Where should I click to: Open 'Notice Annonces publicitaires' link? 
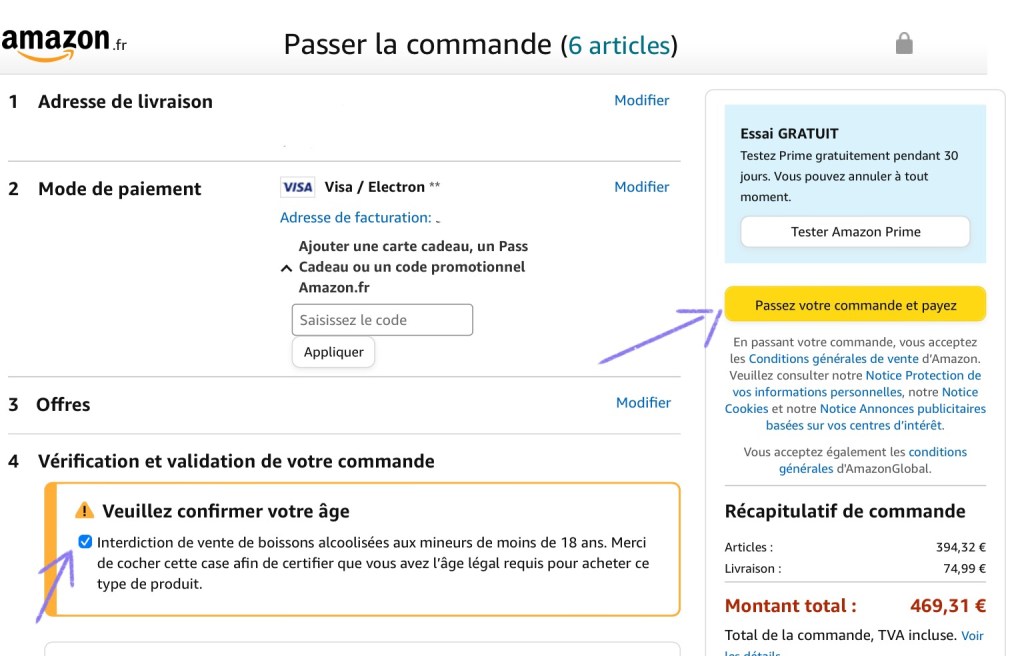pyautogui.click(x=902, y=409)
